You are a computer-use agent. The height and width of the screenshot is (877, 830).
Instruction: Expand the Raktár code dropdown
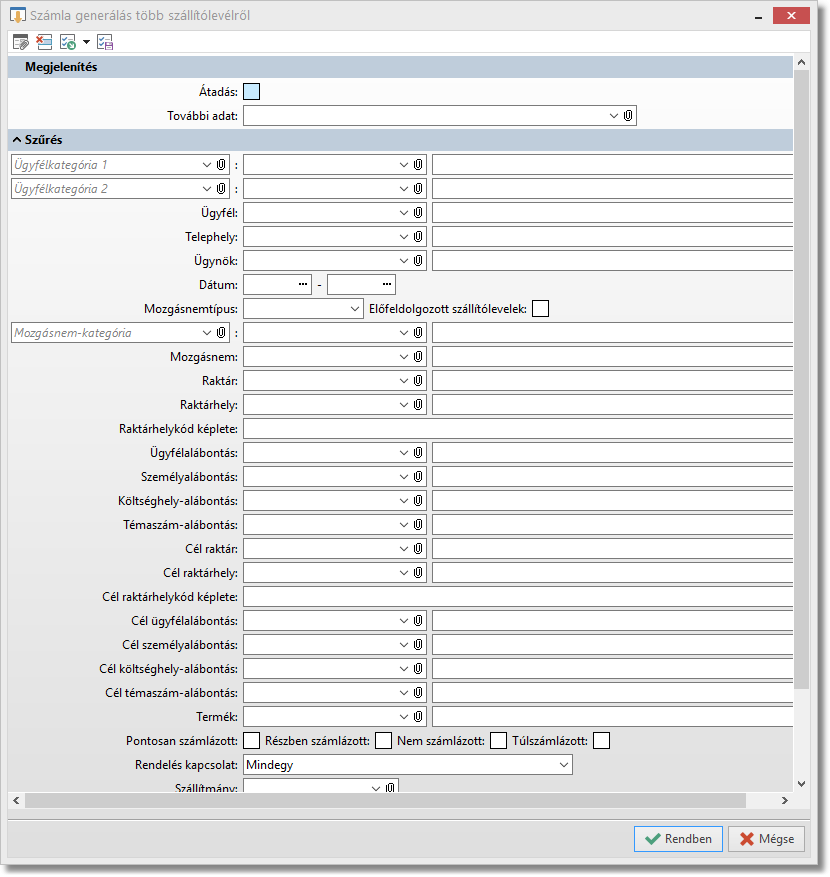coord(404,381)
